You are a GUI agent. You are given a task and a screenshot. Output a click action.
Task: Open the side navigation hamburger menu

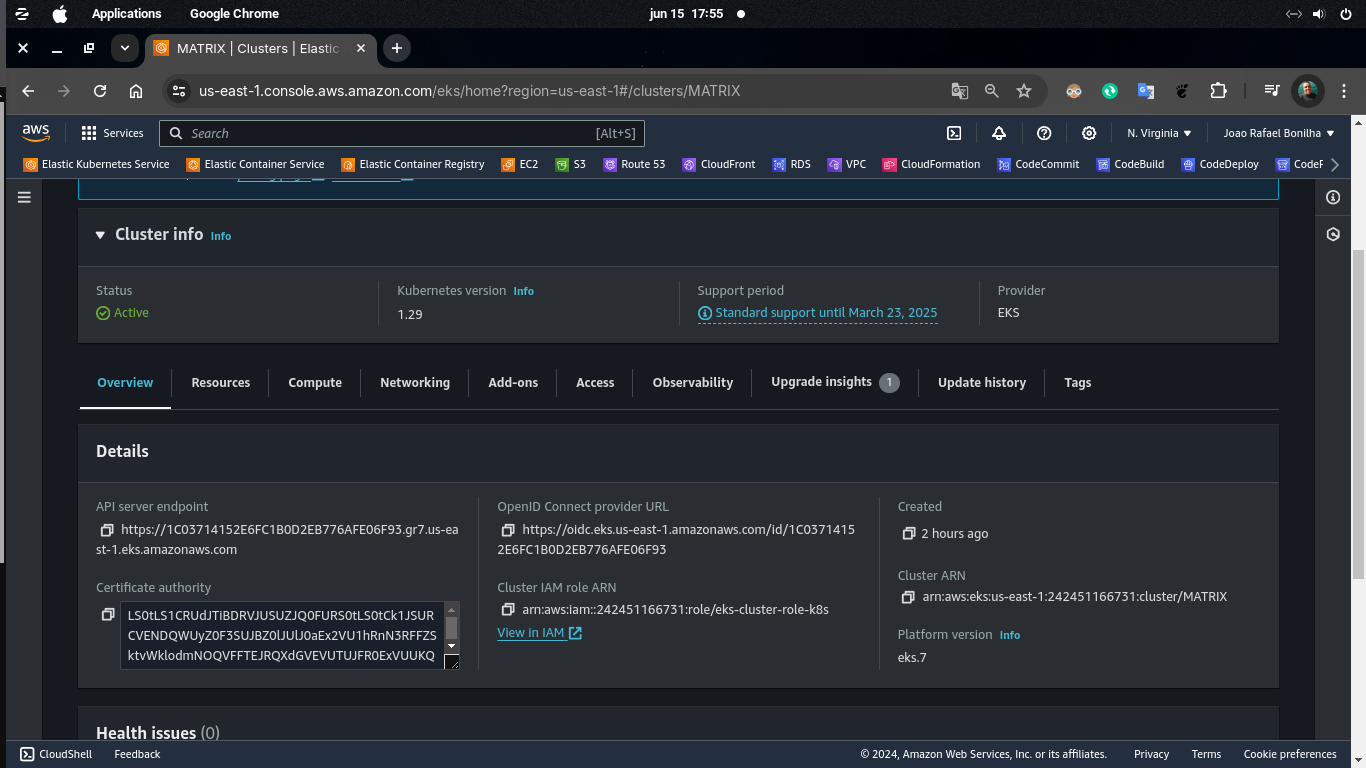(24, 198)
